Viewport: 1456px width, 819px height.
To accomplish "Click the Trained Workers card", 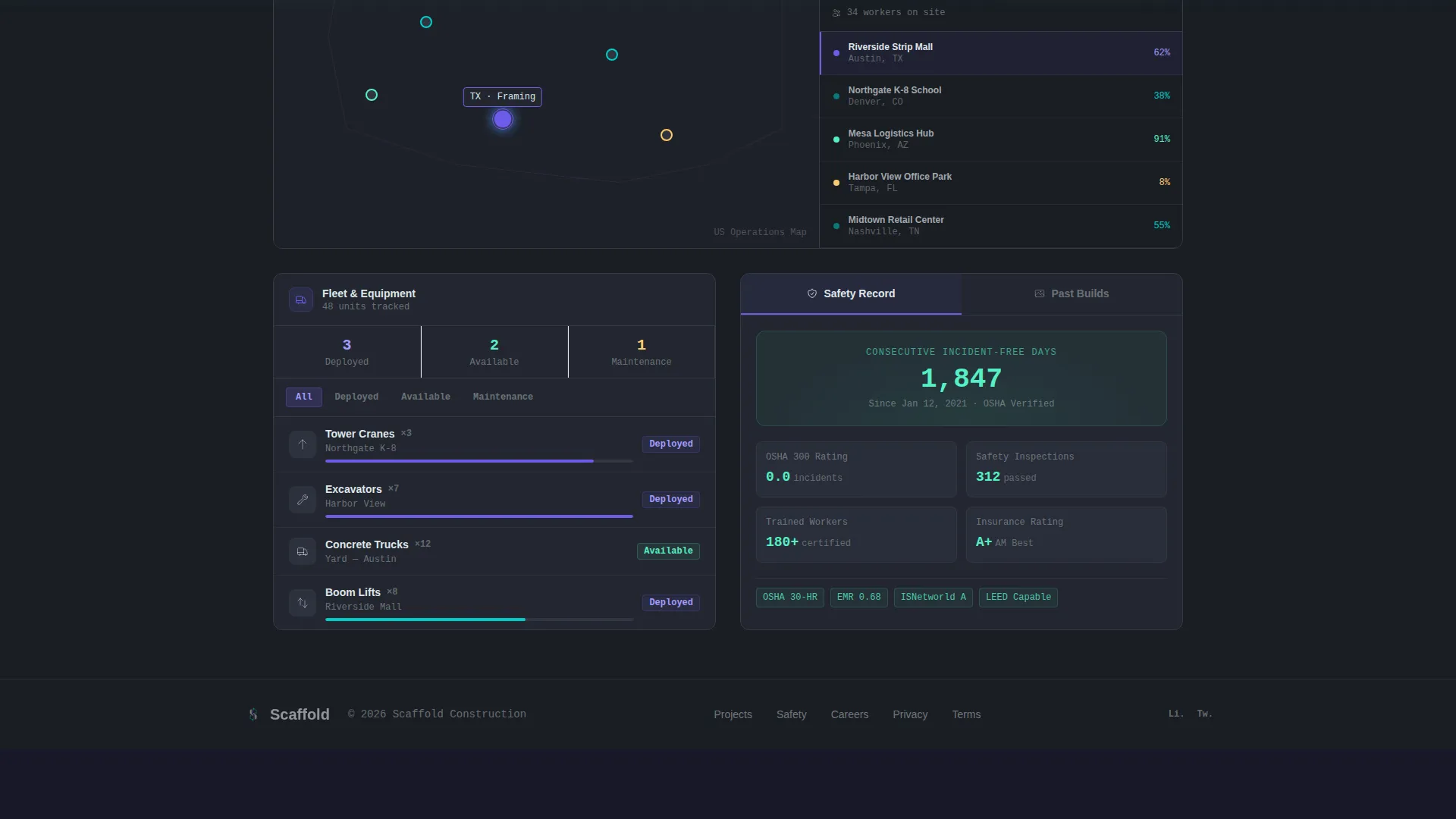I will tap(856, 535).
